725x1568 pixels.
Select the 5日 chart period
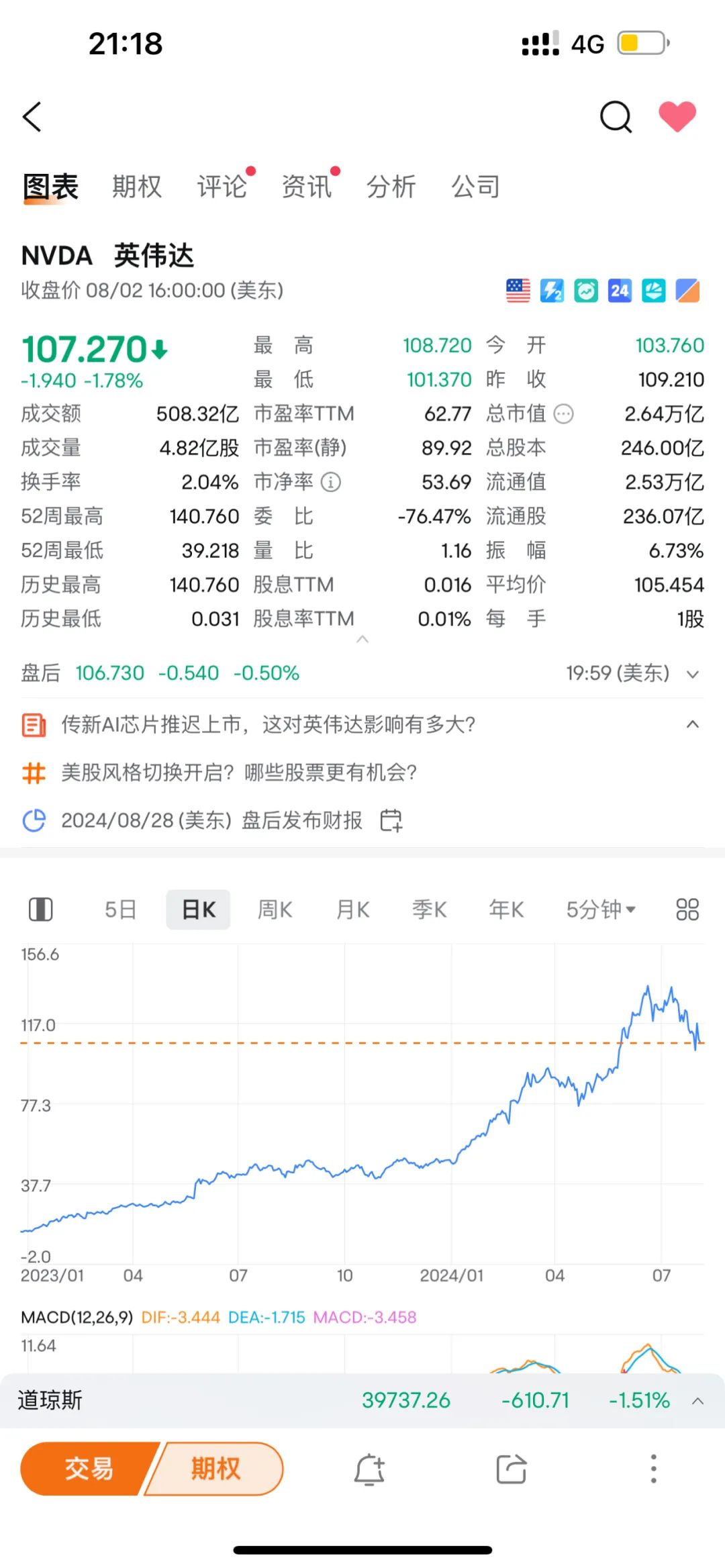pos(121,910)
